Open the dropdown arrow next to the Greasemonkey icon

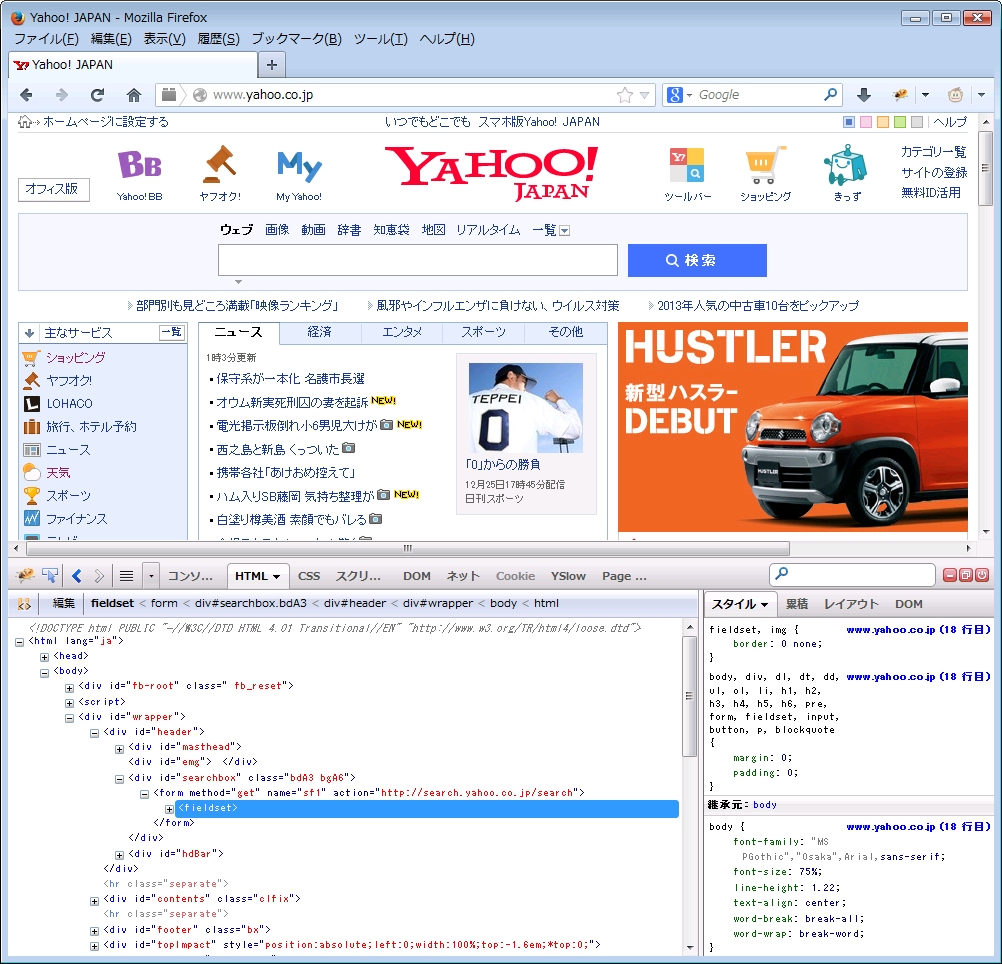pyautogui.click(x=982, y=95)
